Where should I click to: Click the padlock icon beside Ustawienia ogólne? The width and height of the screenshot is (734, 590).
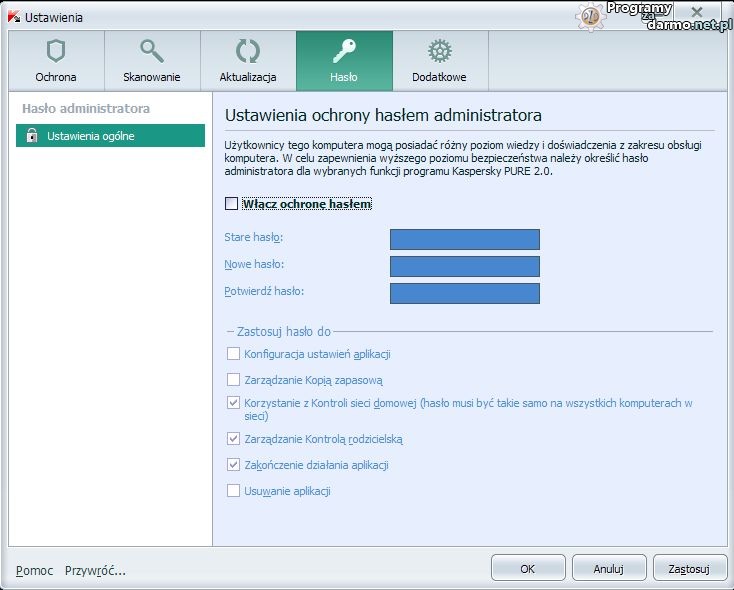coord(32,135)
